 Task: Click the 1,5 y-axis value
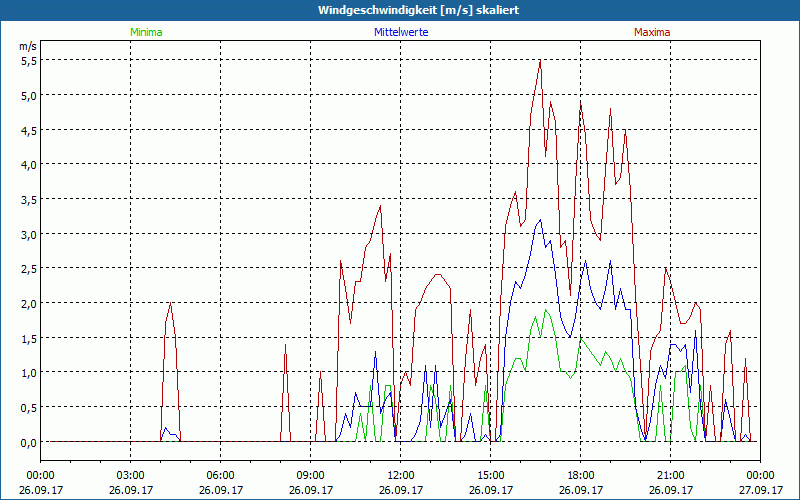(x=28, y=338)
